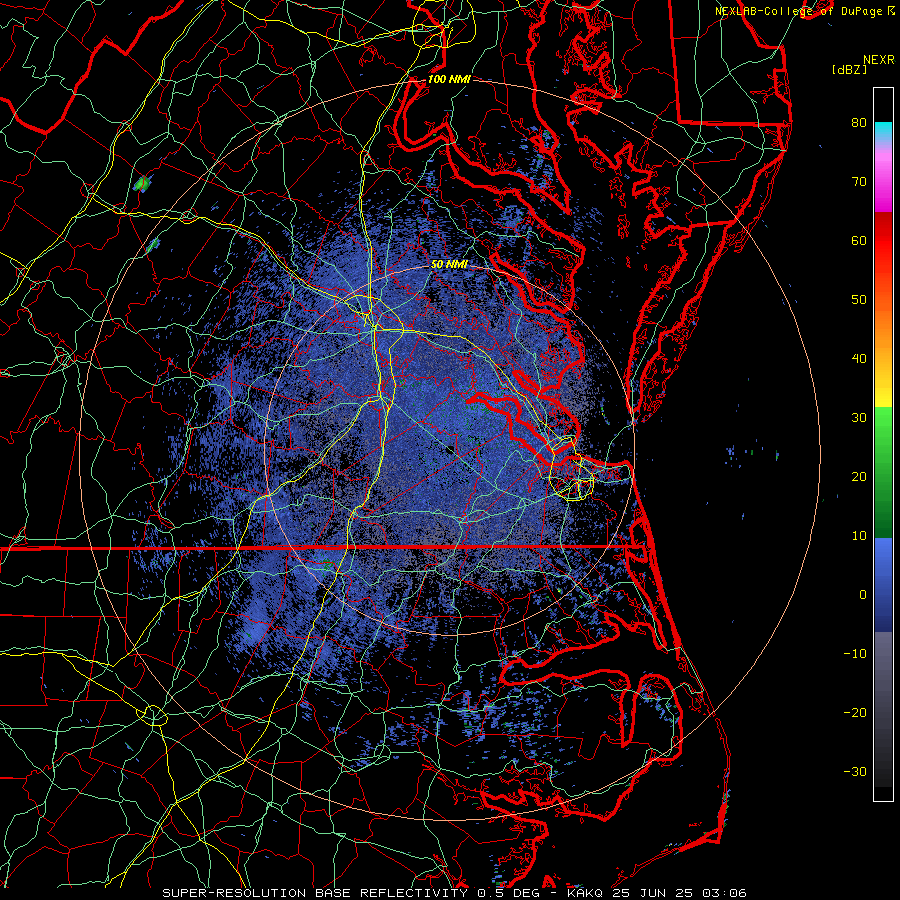Click the 0 dBZ scale value
The height and width of the screenshot is (900, 900).
coord(863,595)
